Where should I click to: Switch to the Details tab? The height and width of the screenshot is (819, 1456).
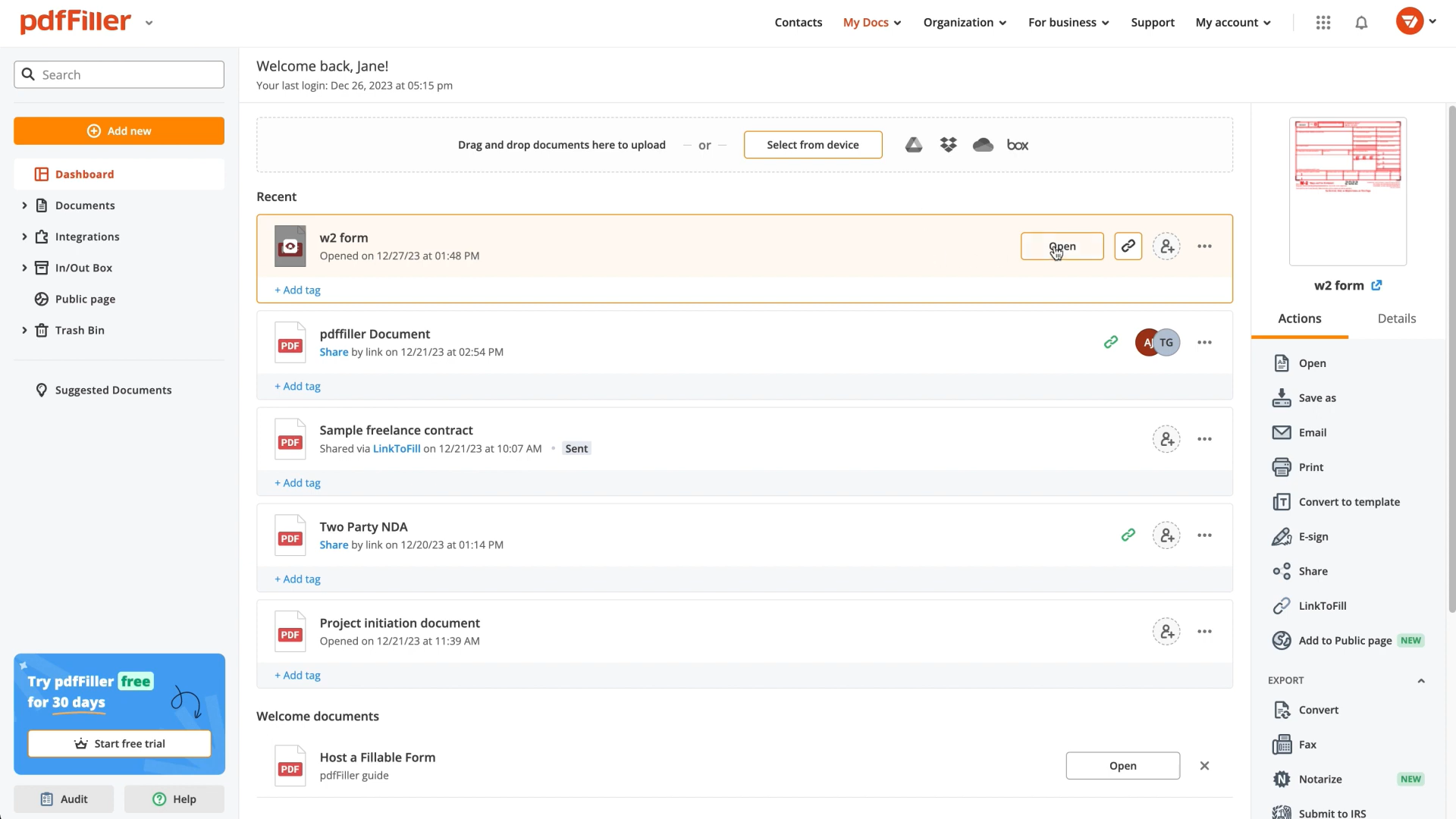pyautogui.click(x=1397, y=318)
